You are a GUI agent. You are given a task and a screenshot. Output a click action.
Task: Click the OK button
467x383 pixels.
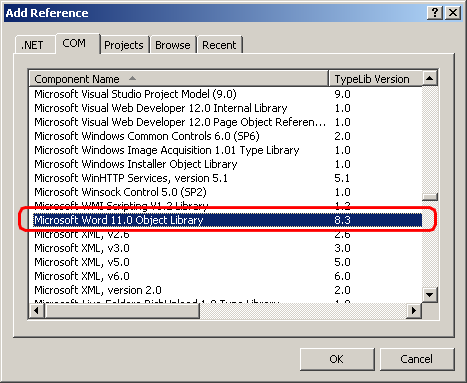tap(337, 359)
